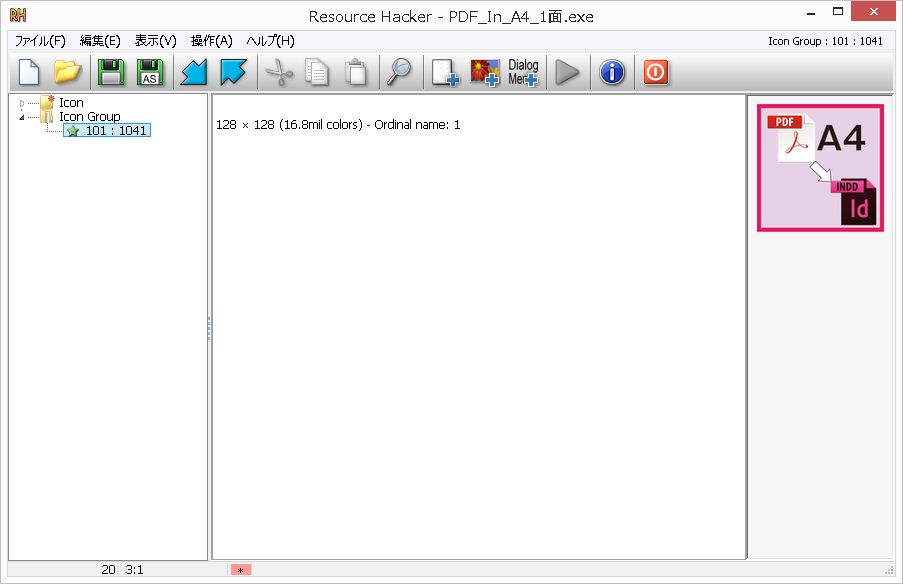Collapse the Icon Group tree node

[22, 117]
